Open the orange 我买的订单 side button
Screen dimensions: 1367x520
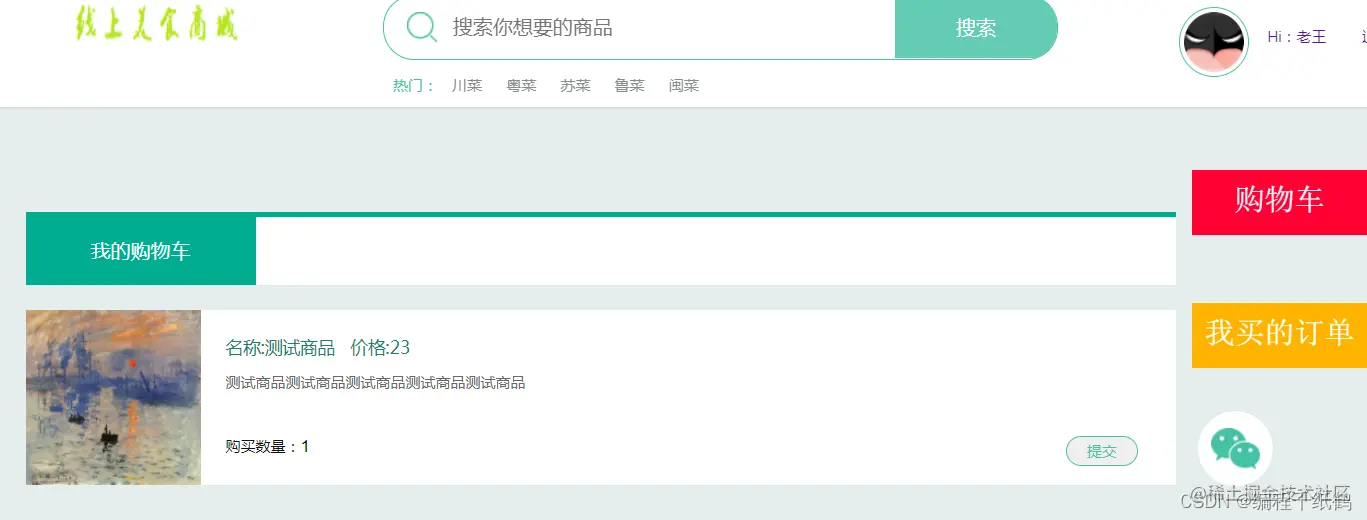1279,335
